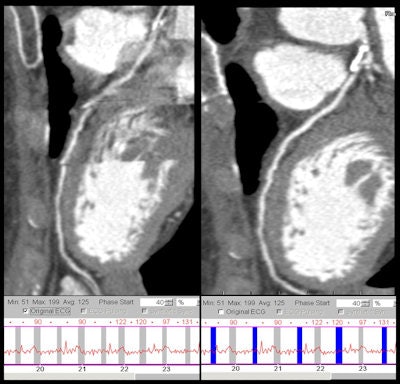Uncheck Original ECG in the left panel

[x=26, y=311]
